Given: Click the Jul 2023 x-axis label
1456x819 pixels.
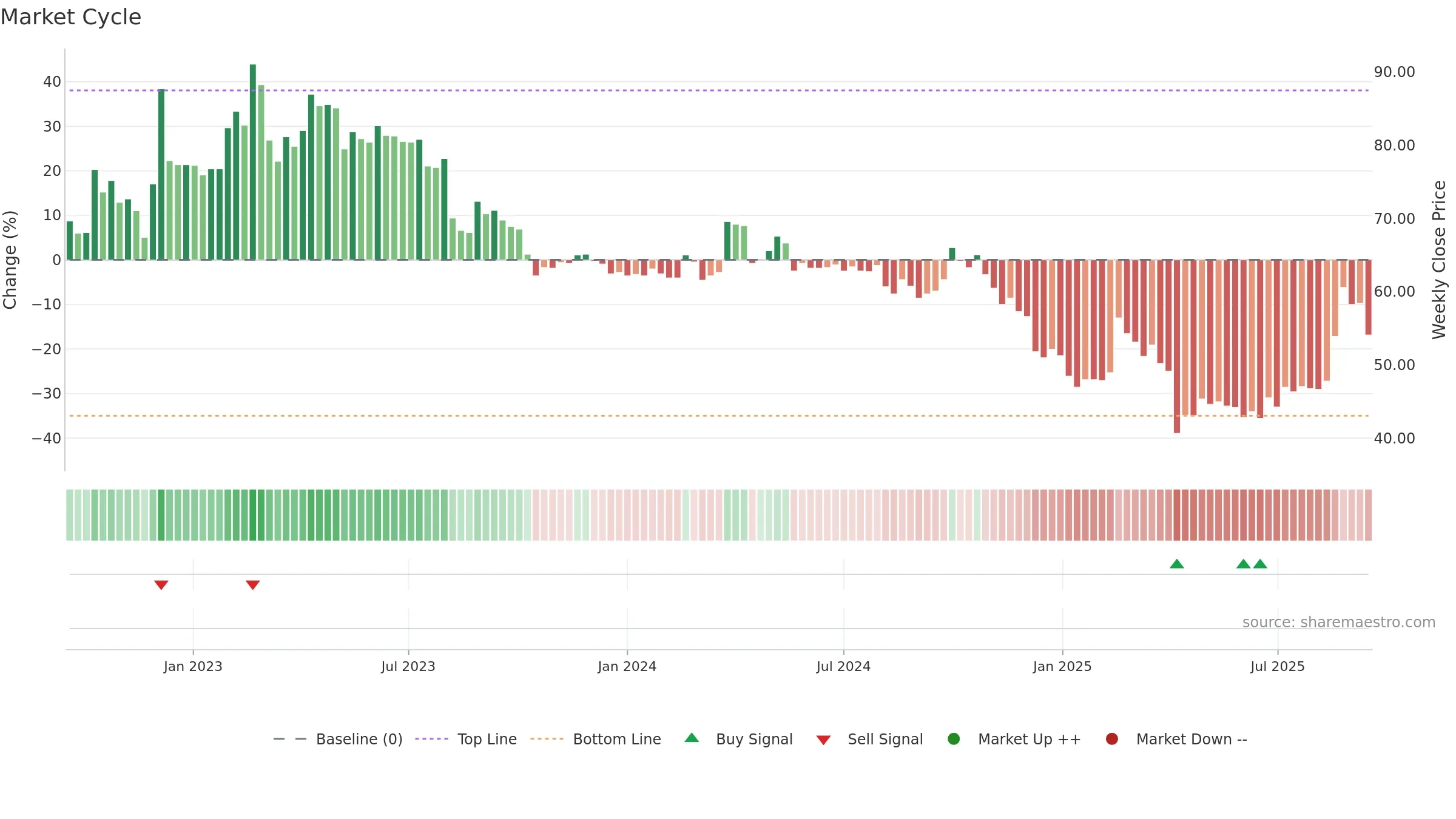Looking at the screenshot, I should coord(408,666).
